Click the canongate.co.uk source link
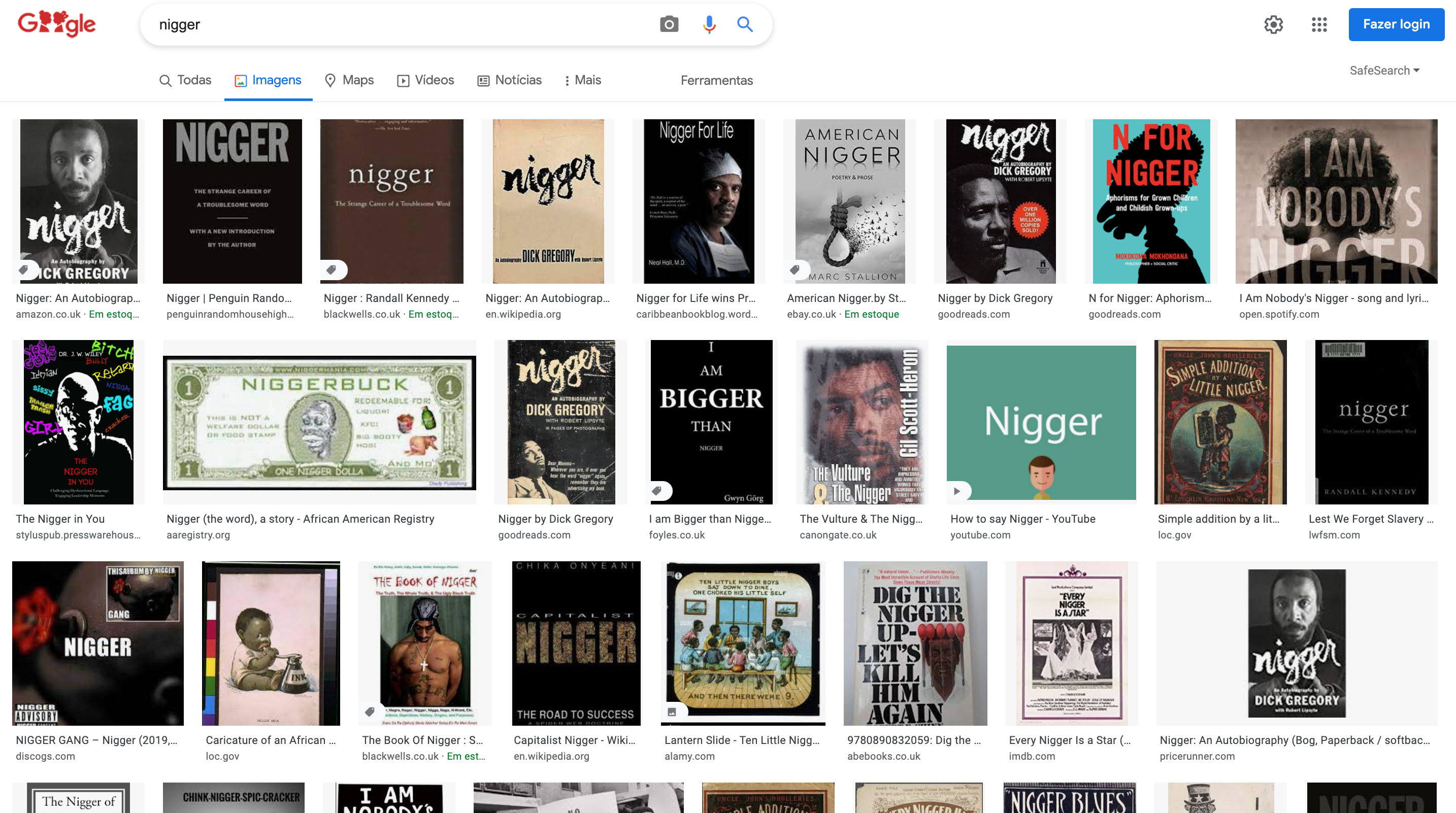 coord(838,535)
